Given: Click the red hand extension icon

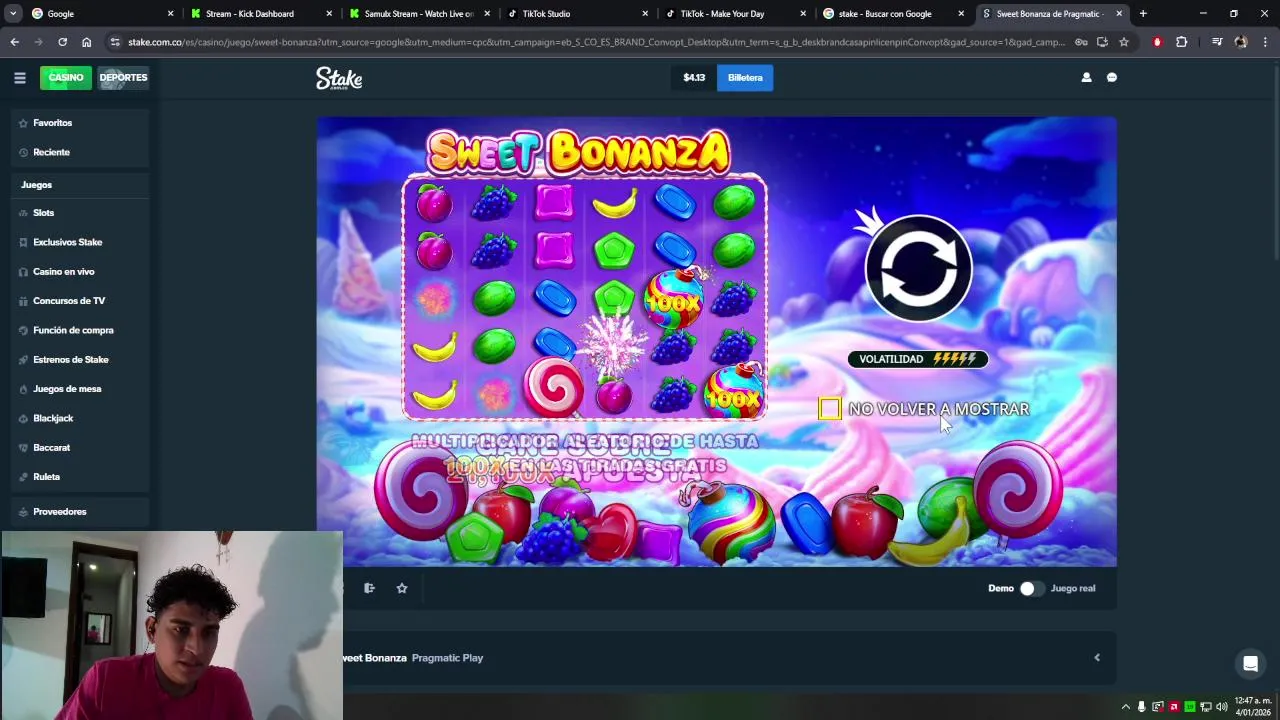Looking at the screenshot, I should pos(1157,42).
